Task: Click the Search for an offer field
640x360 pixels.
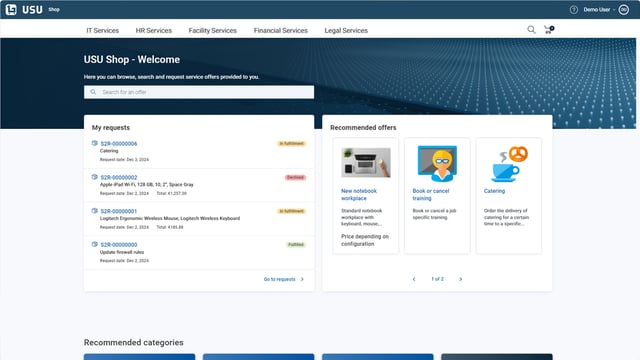Action: pos(199,92)
